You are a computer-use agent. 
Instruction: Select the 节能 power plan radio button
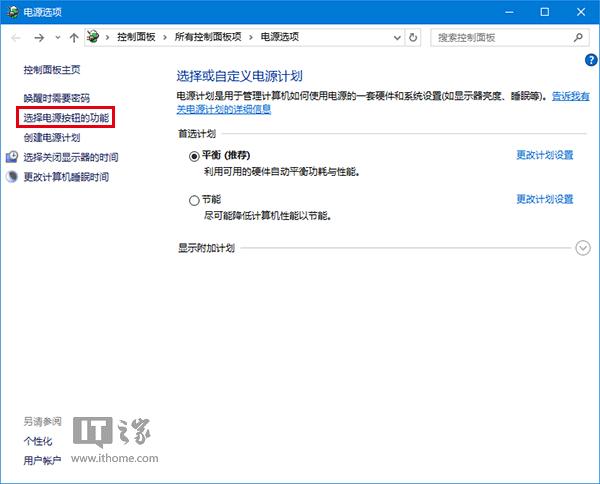(x=194, y=200)
